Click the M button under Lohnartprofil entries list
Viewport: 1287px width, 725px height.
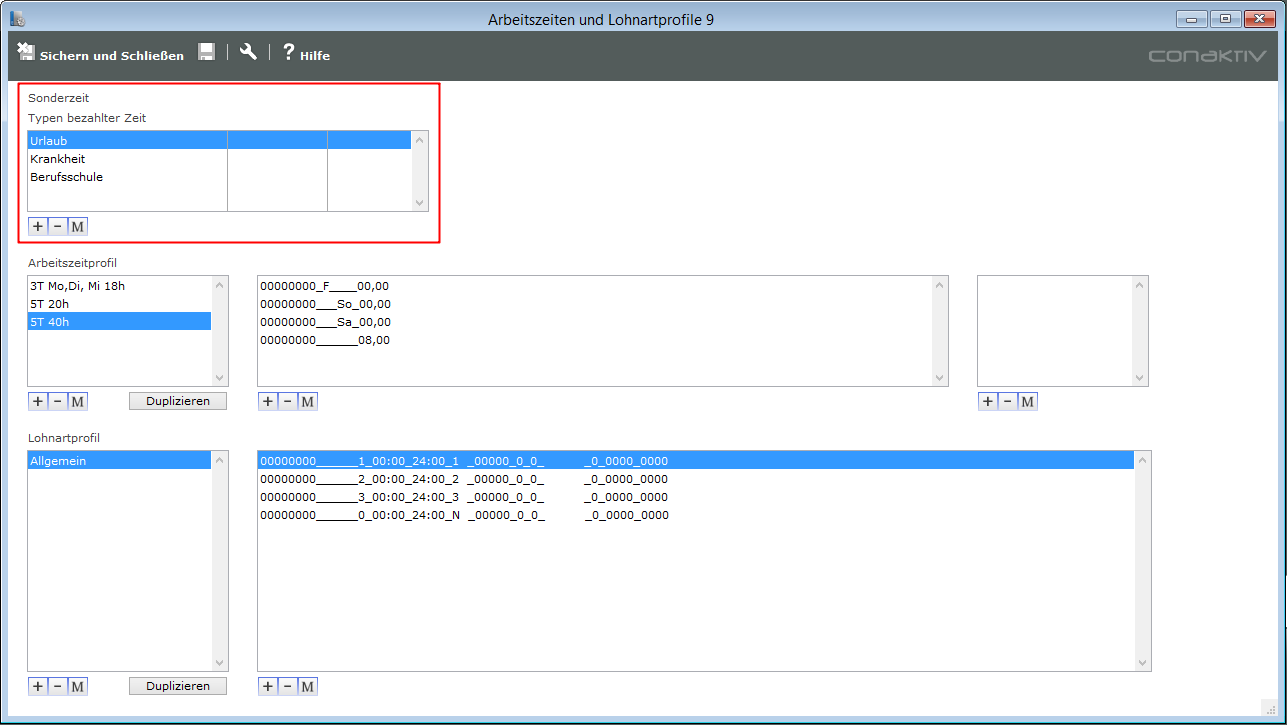point(307,687)
